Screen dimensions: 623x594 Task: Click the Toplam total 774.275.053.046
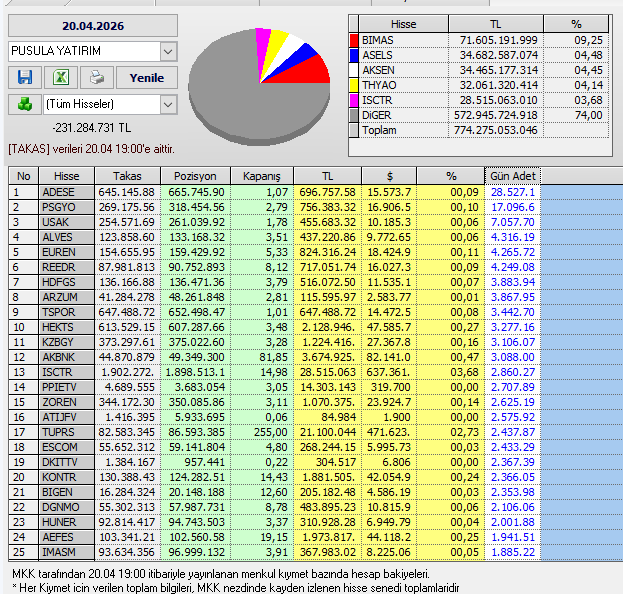[x=495, y=130]
